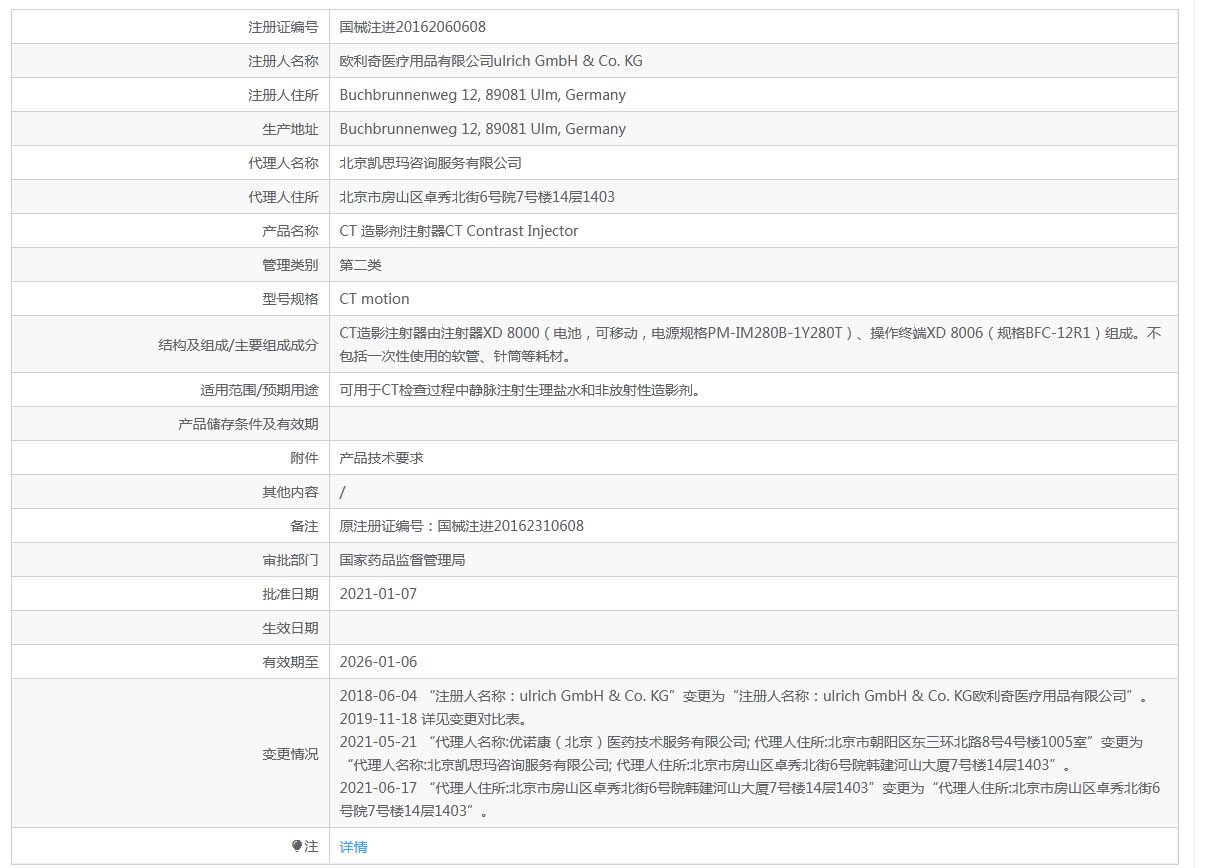1218x868 pixels.
Task: Select the CT motion model value
Action: click(375, 299)
